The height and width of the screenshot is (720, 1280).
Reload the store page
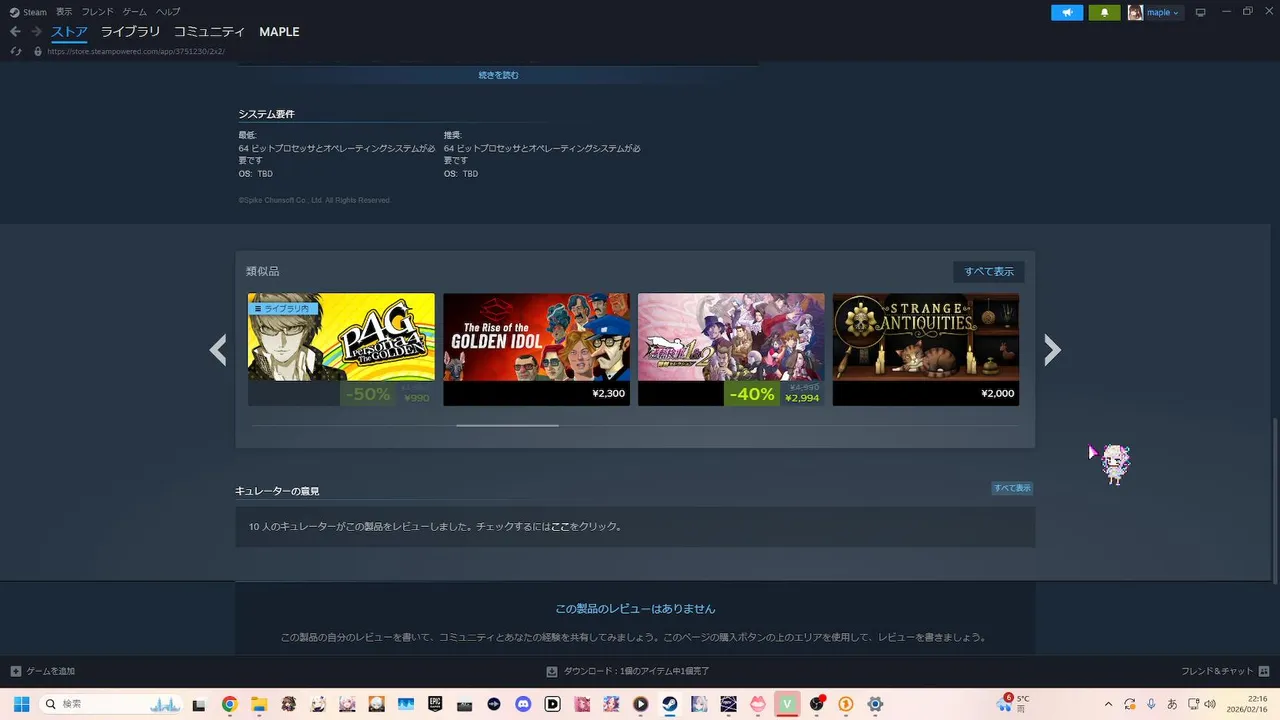(16, 51)
